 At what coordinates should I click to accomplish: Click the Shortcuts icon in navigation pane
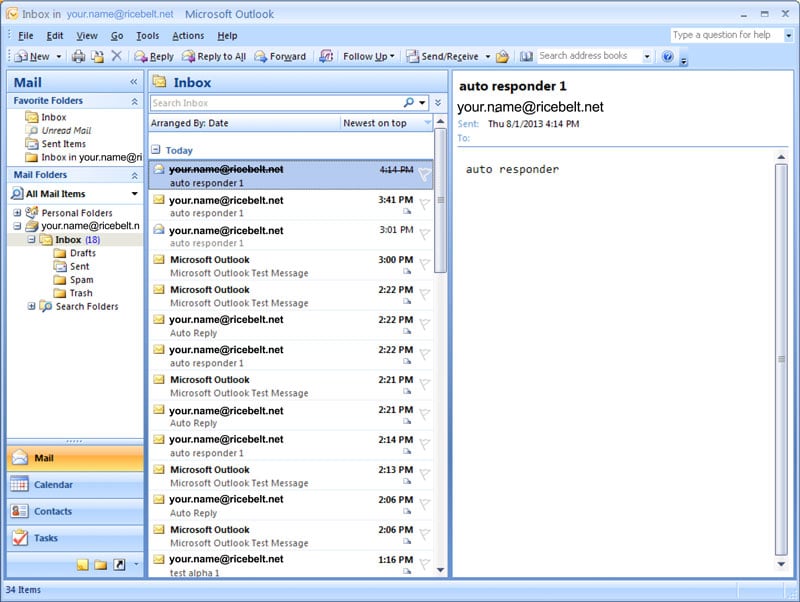click(119, 565)
